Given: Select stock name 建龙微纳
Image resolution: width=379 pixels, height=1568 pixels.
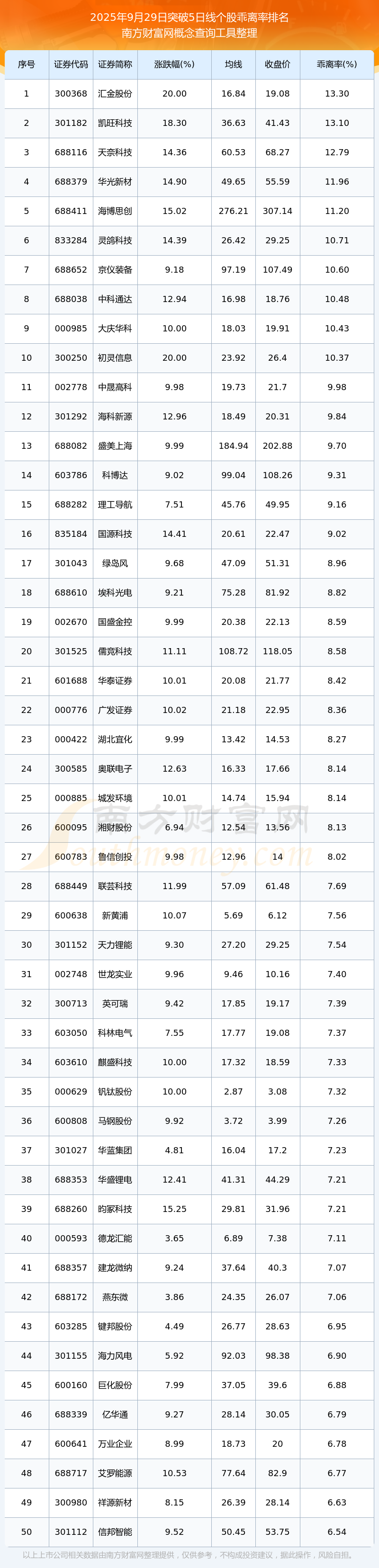Looking at the screenshot, I should point(115,1268).
